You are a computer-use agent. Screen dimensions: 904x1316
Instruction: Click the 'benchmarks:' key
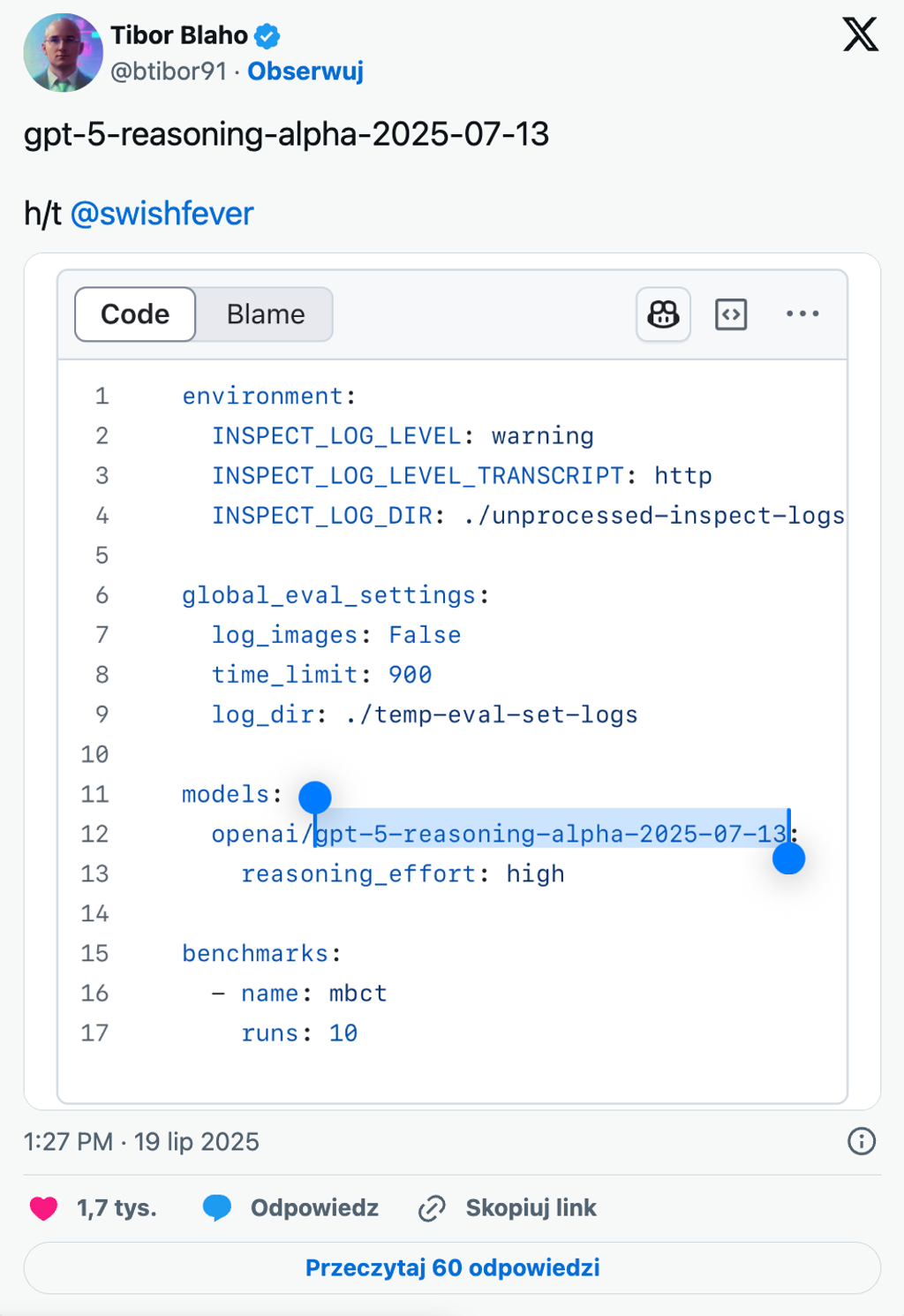(x=261, y=954)
